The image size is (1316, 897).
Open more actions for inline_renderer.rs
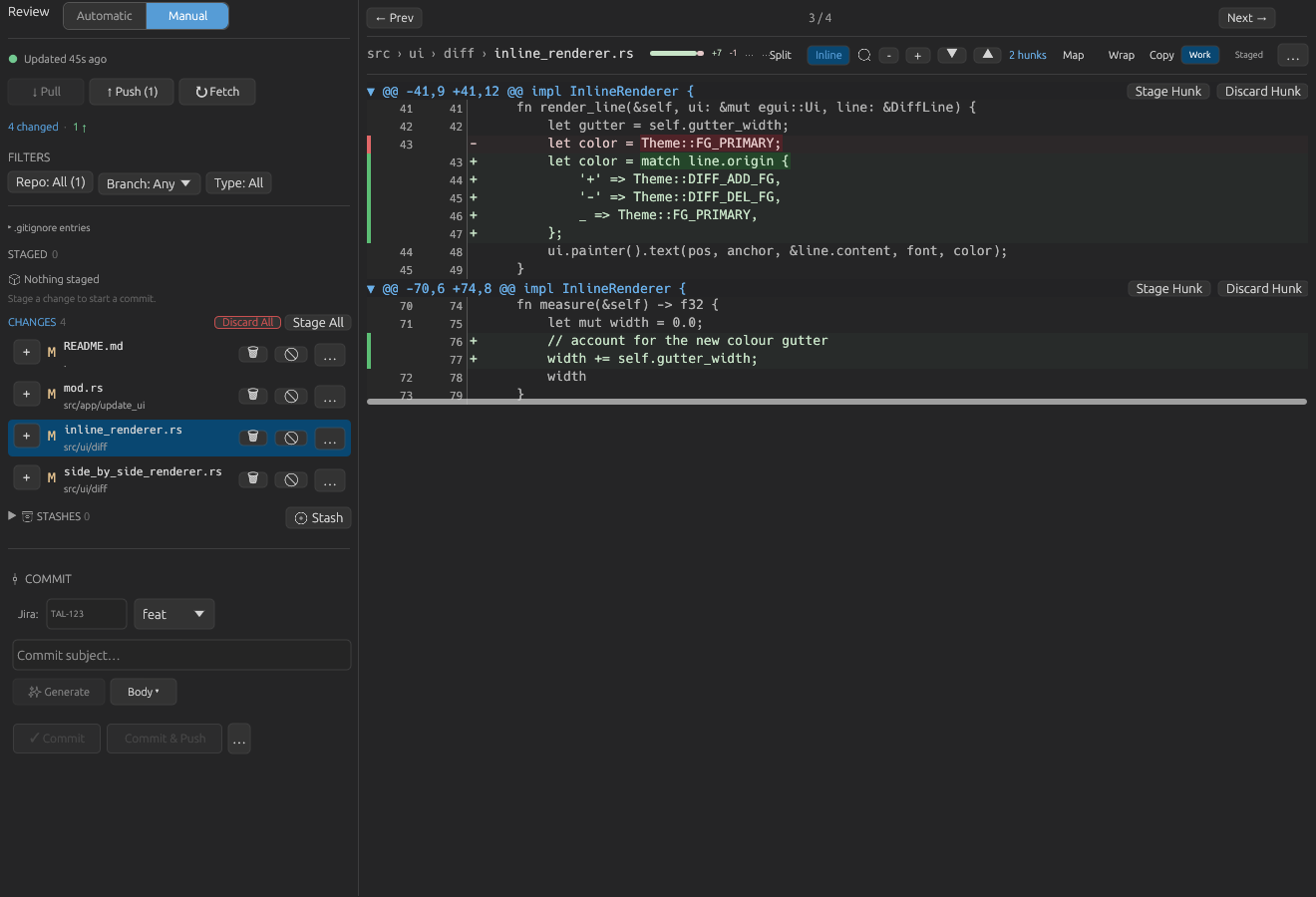pyautogui.click(x=330, y=439)
